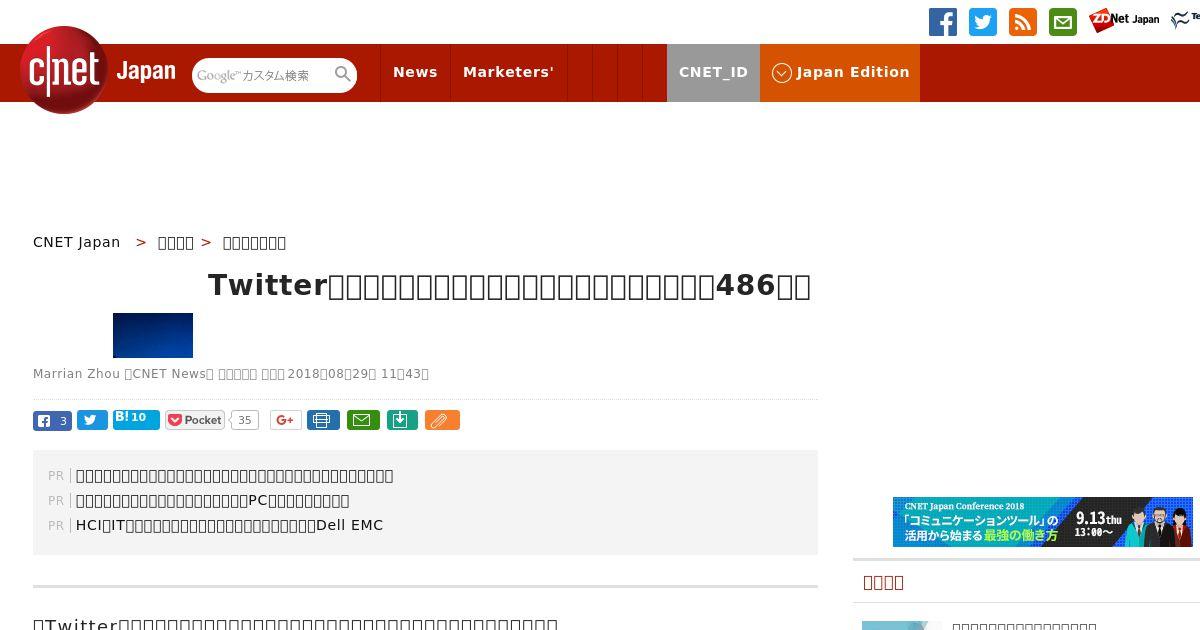Click the teal download/save icon

pyautogui.click(x=401, y=420)
